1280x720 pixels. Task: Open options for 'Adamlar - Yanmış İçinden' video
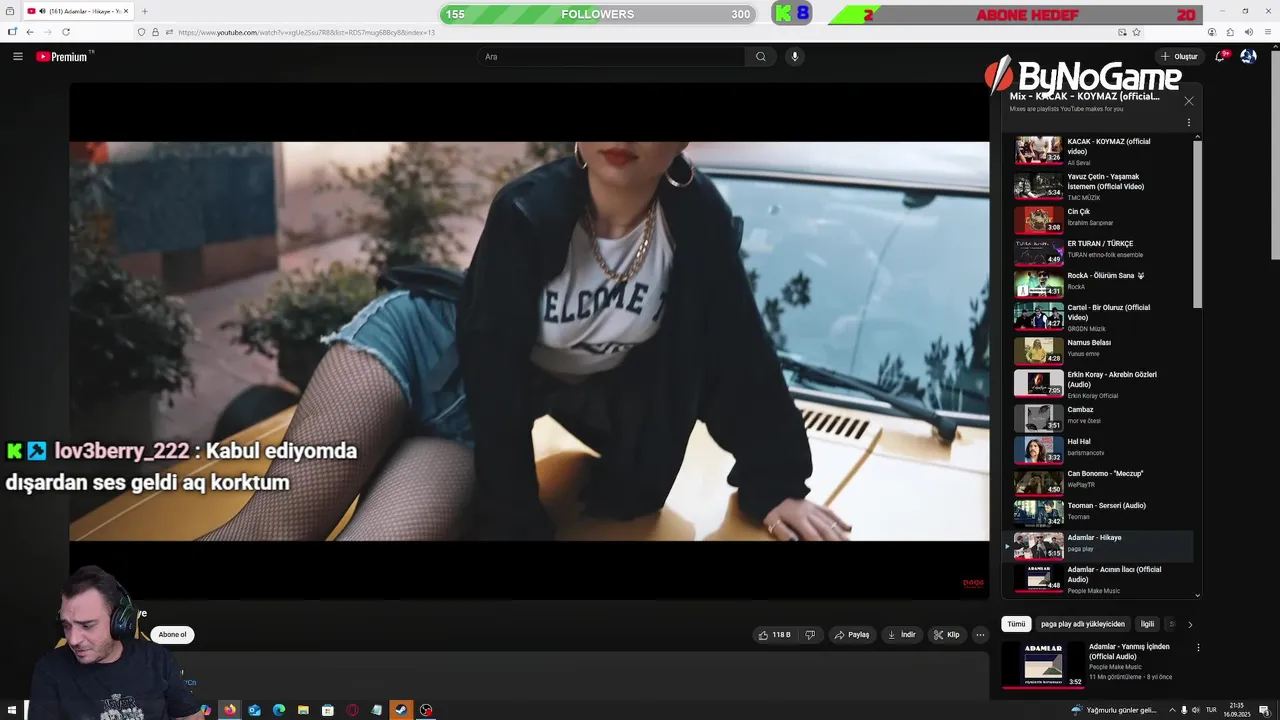(x=1198, y=648)
